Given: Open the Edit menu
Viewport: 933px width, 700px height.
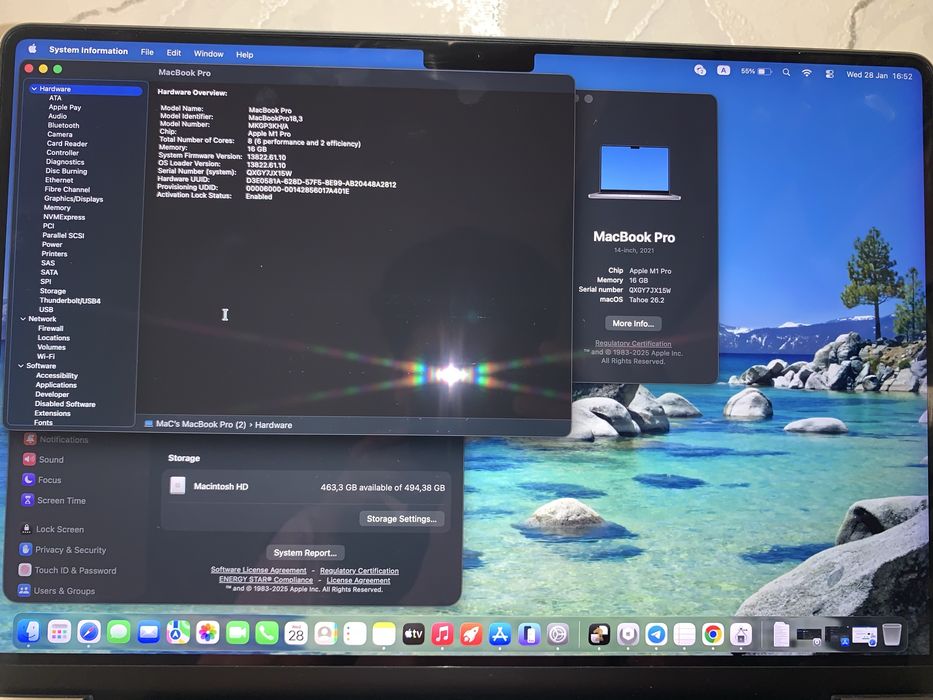Looking at the screenshot, I should point(174,53).
